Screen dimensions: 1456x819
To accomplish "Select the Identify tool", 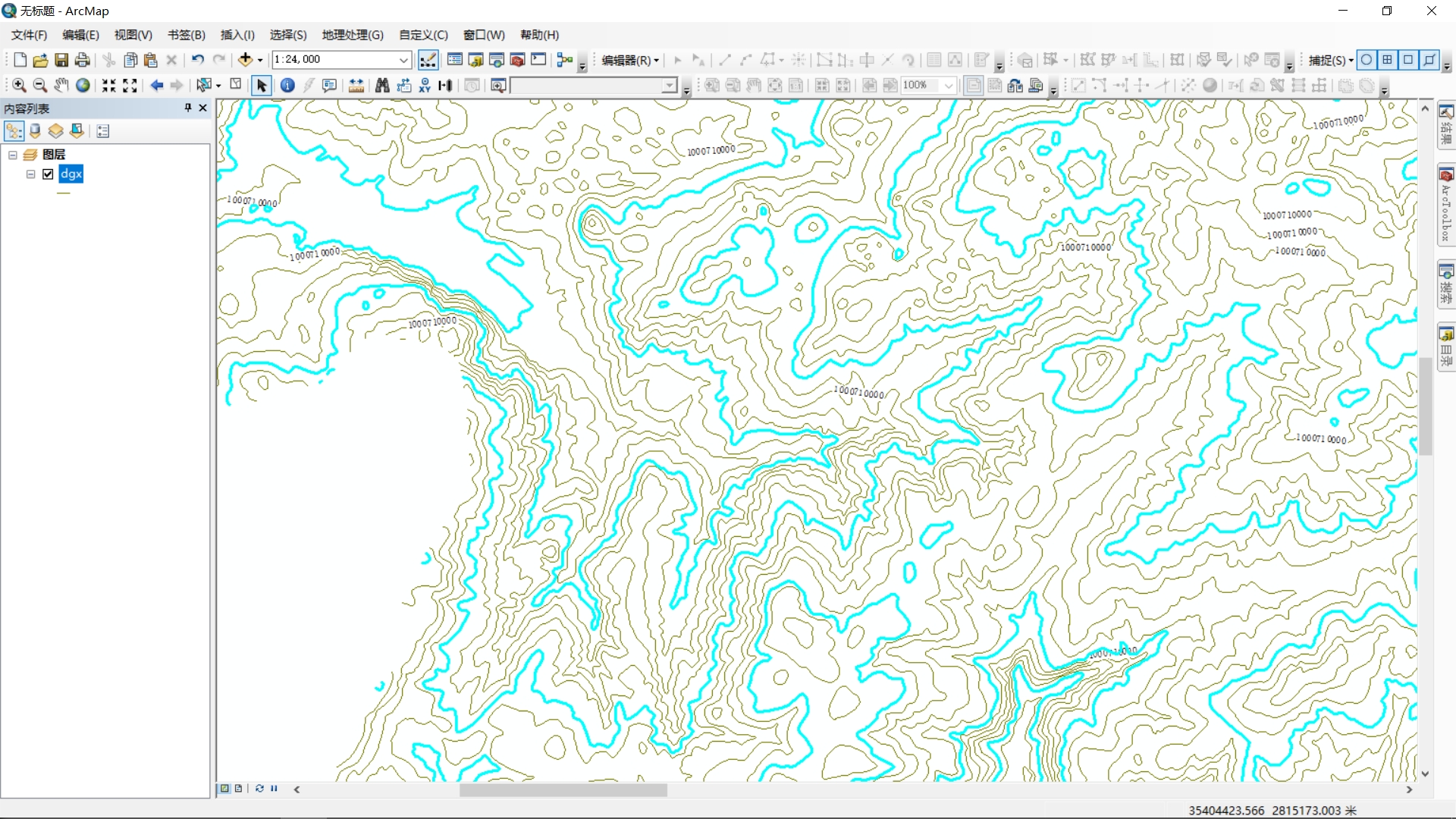I will tap(287, 86).
